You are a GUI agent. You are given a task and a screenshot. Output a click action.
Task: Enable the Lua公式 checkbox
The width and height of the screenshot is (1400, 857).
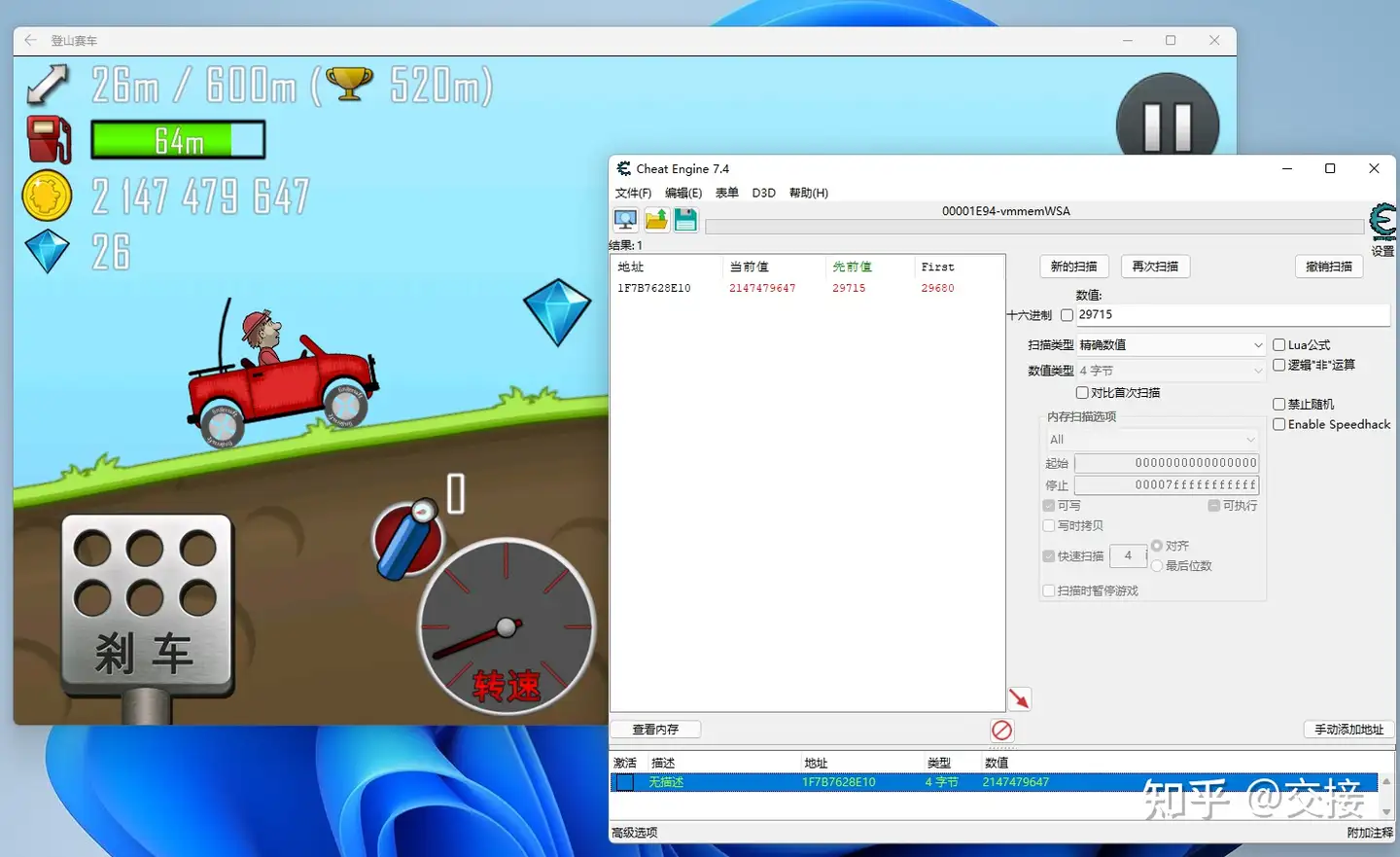(x=1279, y=344)
